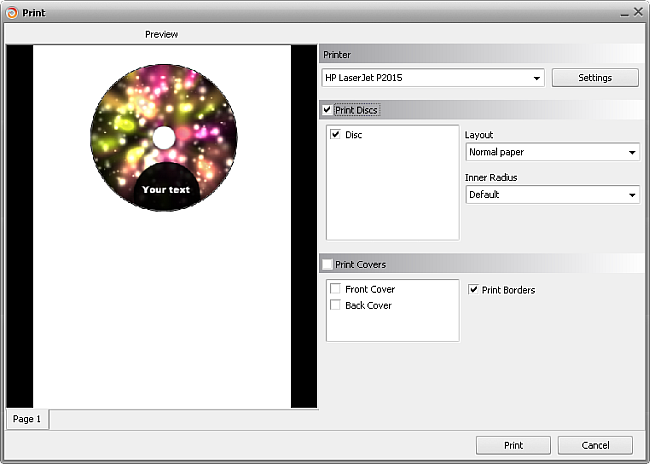Disable the Print Borders checkbox
This screenshot has height=464, width=650.
473,289
